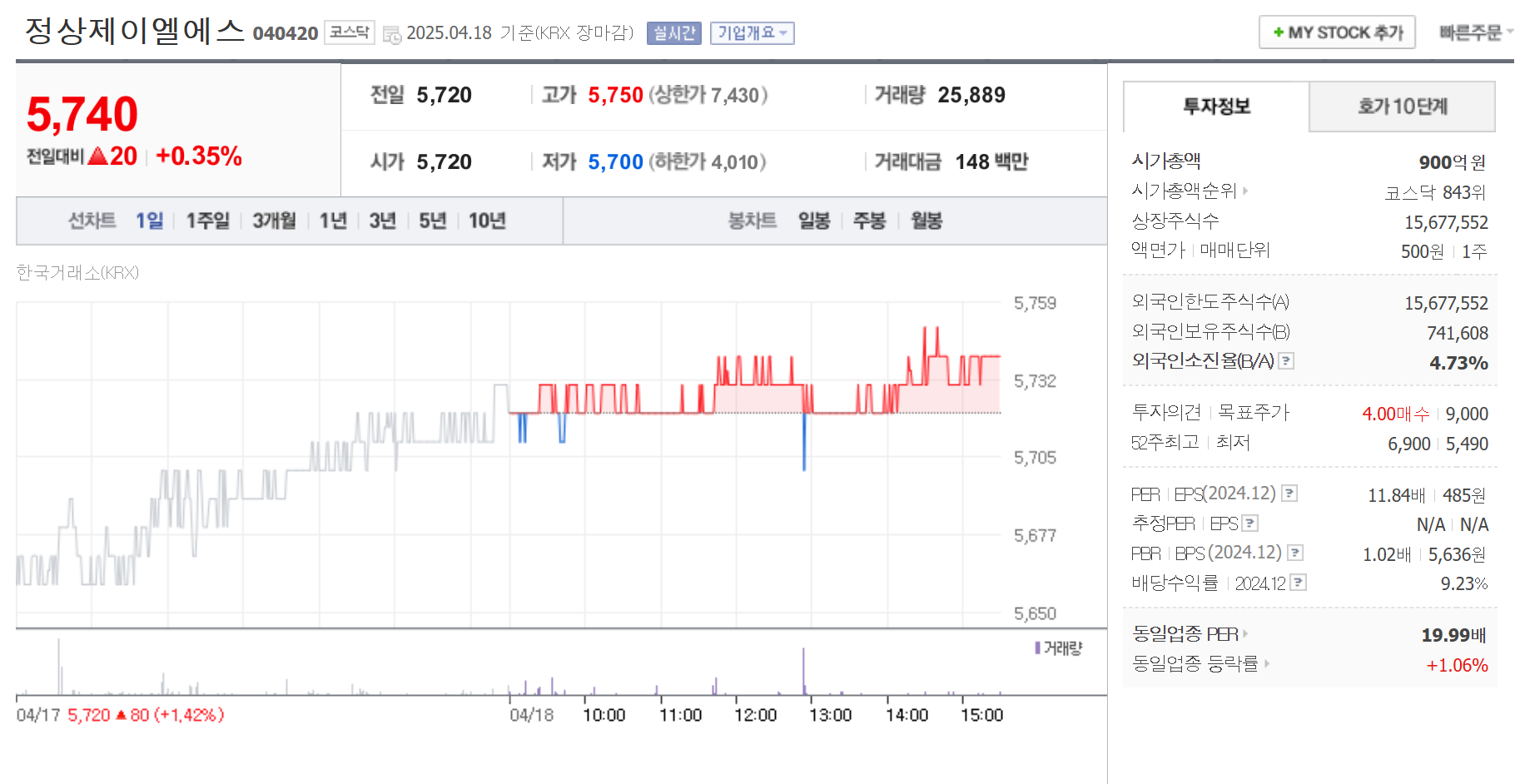The image size is (1525, 784).
Task: Click the 13:00 volume spike in volume chart
Action: point(804,671)
